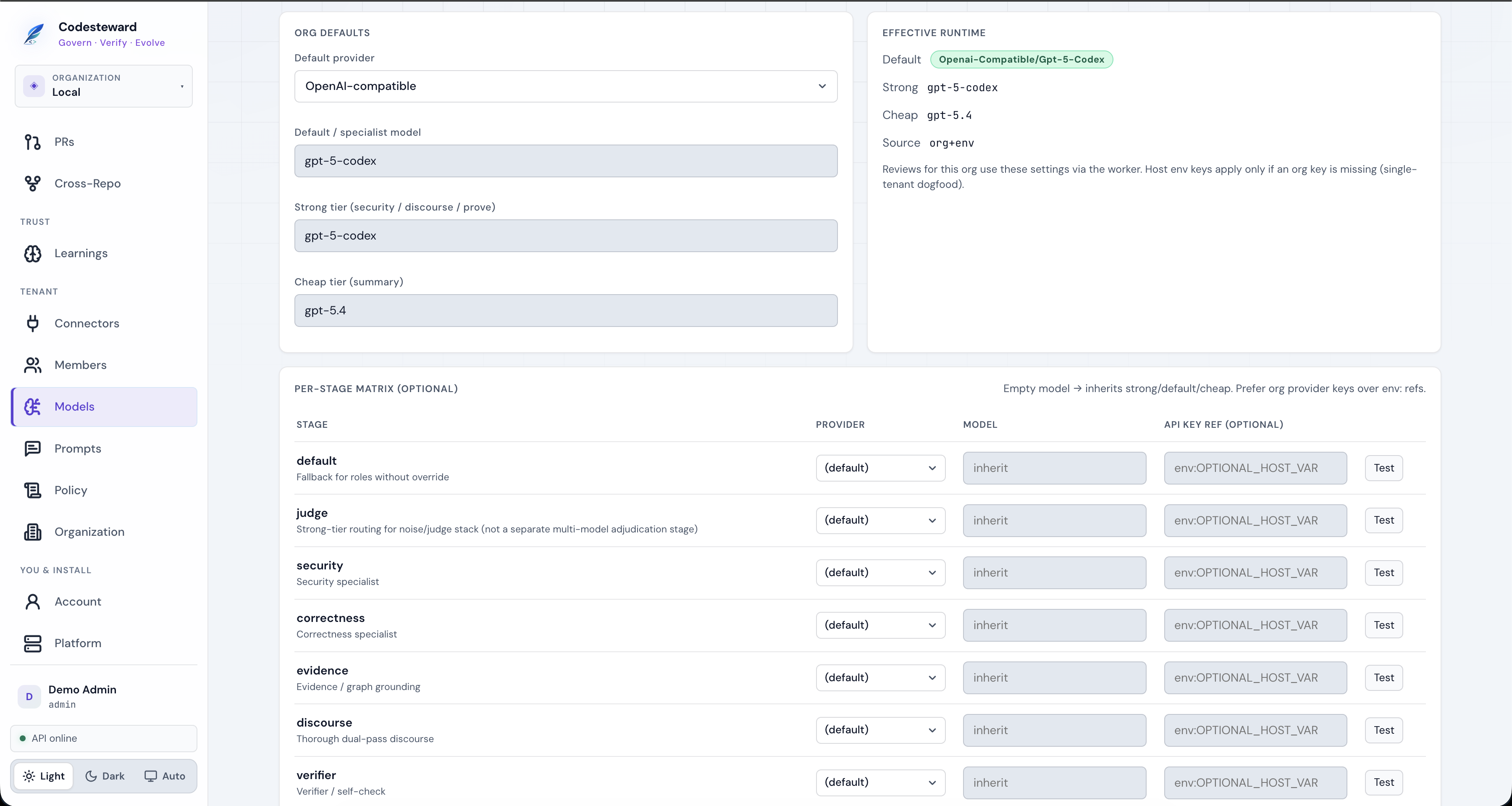Open provider dropdown for evidence stage
The width and height of the screenshot is (1512, 806).
point(880,678)
